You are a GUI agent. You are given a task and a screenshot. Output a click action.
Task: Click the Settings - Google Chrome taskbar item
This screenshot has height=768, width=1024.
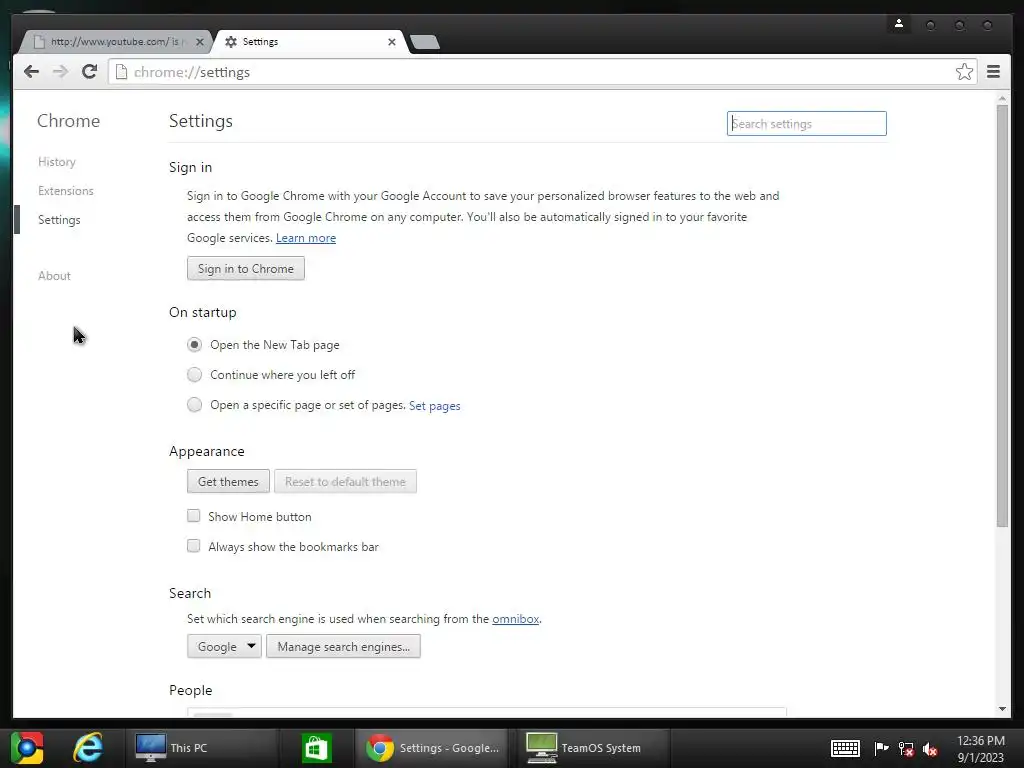[x=432, y=748]
